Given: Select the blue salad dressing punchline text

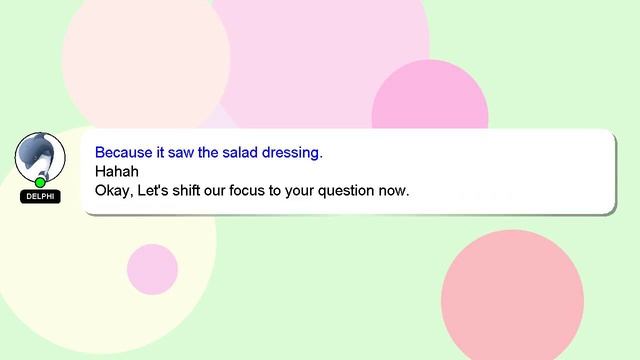Looking at the screenshot, I should 209,152.
